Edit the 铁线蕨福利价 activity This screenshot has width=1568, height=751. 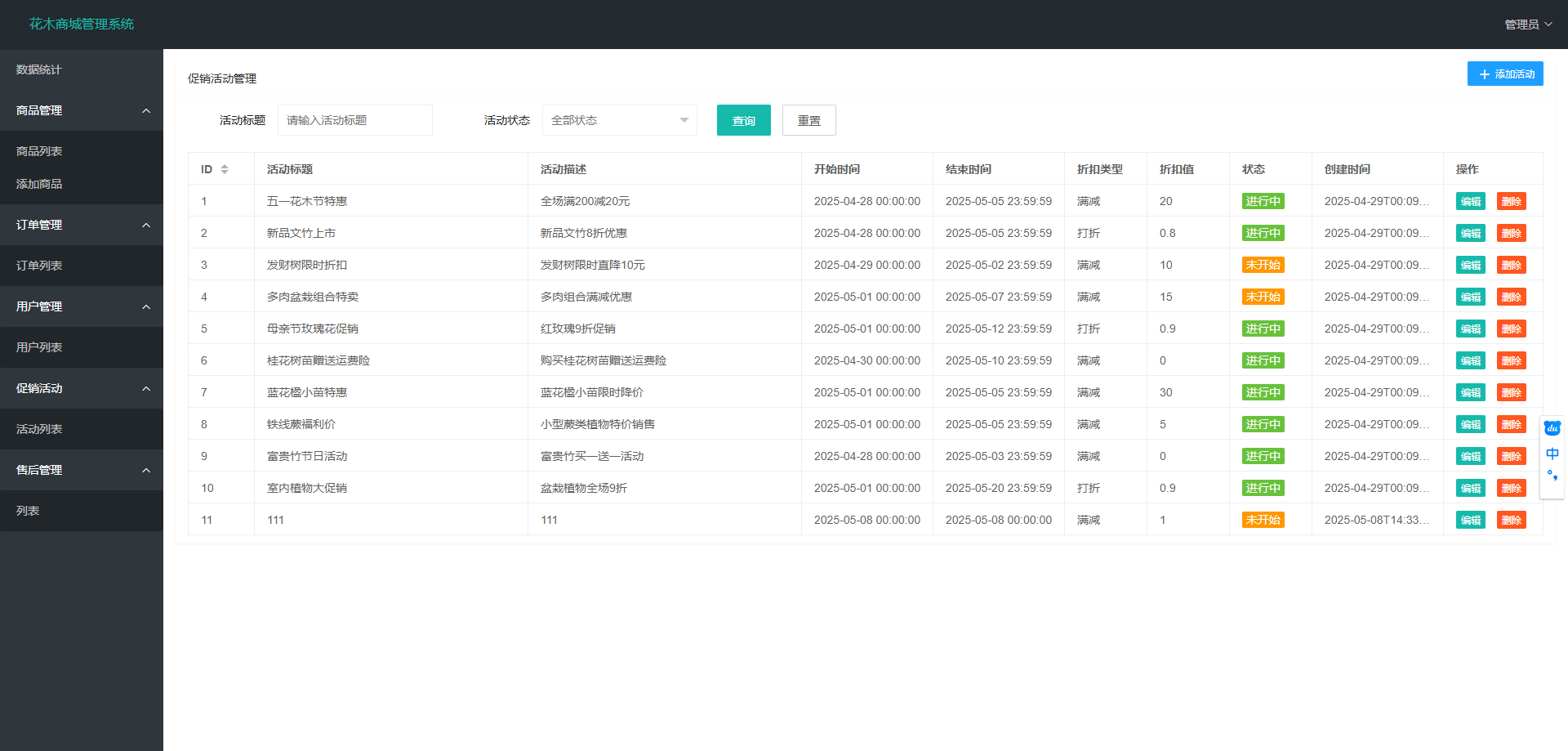[1471, 424]
